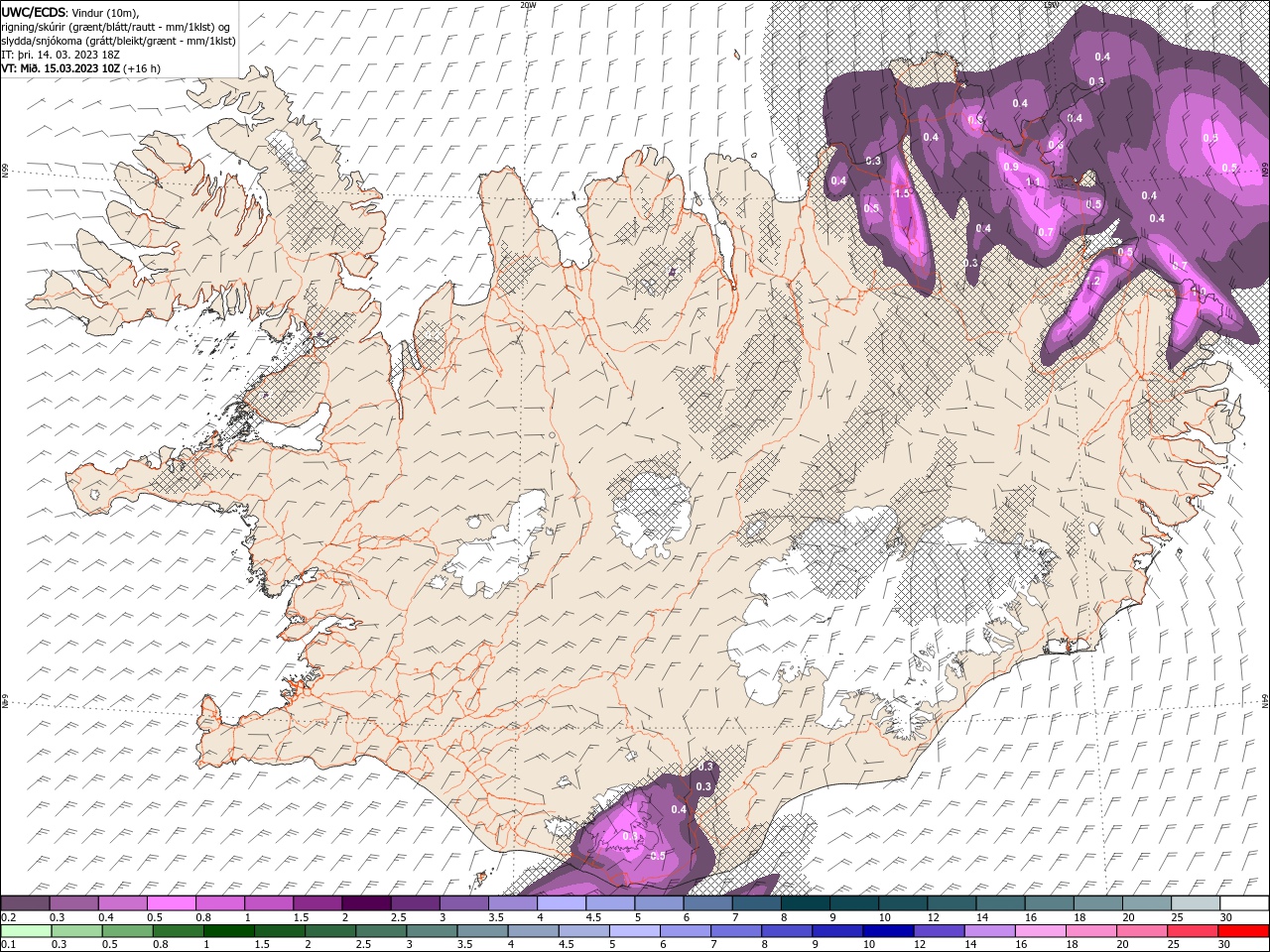Pick the crimson 25 swatch in rain scale
The image size is (1270, 952).
[x=1192, y=931]
